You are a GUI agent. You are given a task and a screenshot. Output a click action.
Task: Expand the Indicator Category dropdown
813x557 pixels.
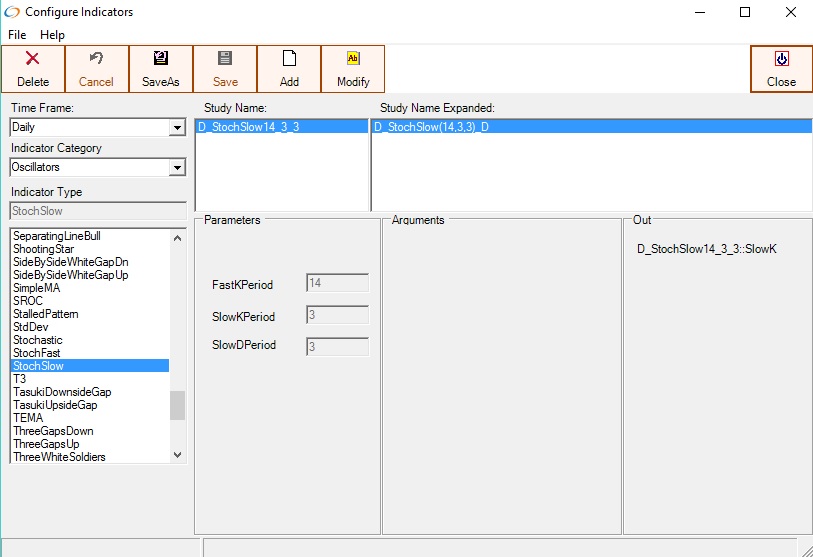point(177,168)
